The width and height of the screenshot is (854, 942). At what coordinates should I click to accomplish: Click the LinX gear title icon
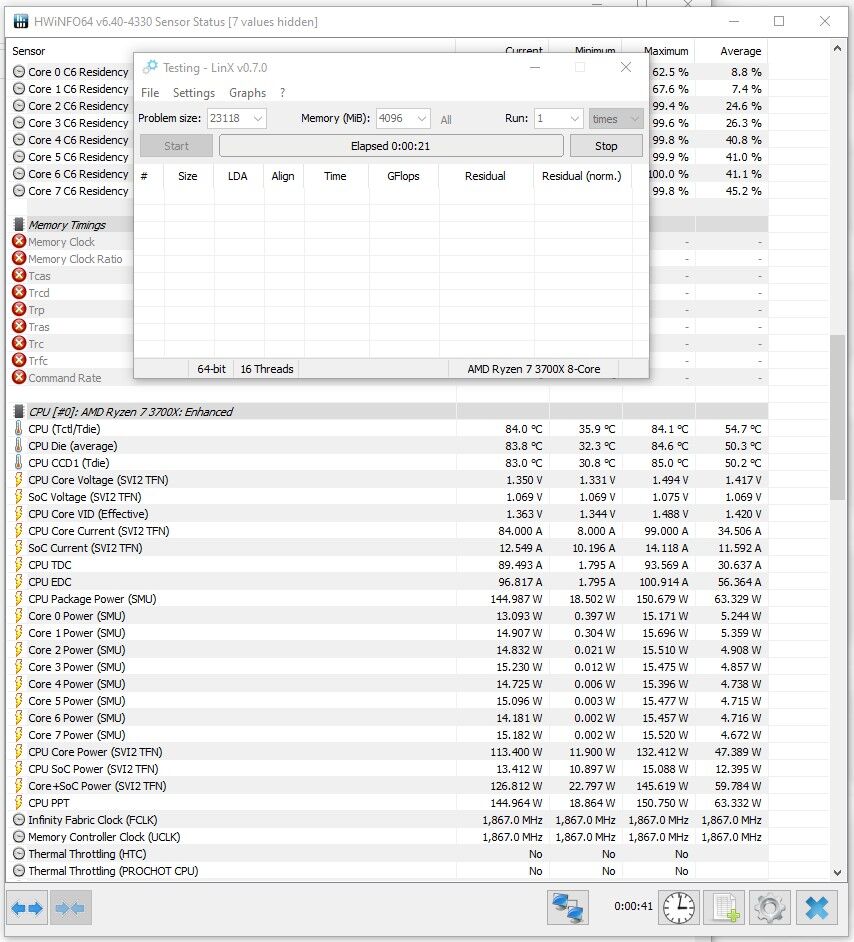click(150, 67)
